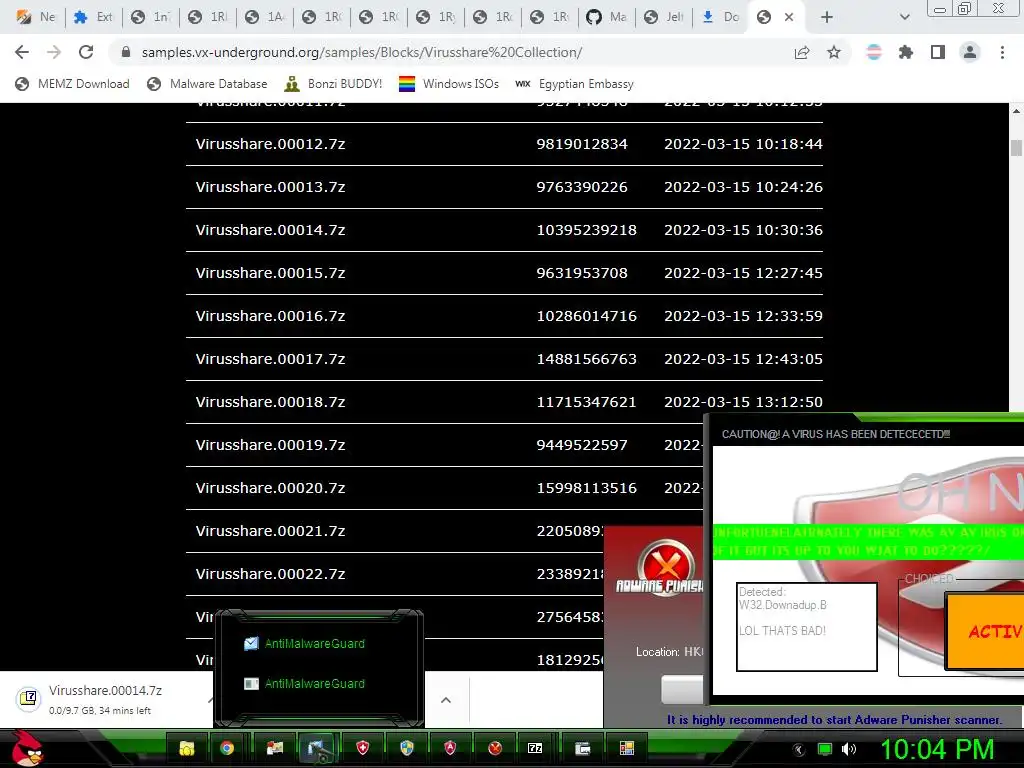This screenshot has height=768, width=1024.
Task: Open a new tab with the plus button
Action: pyautogui.click(x=827, y=17)
